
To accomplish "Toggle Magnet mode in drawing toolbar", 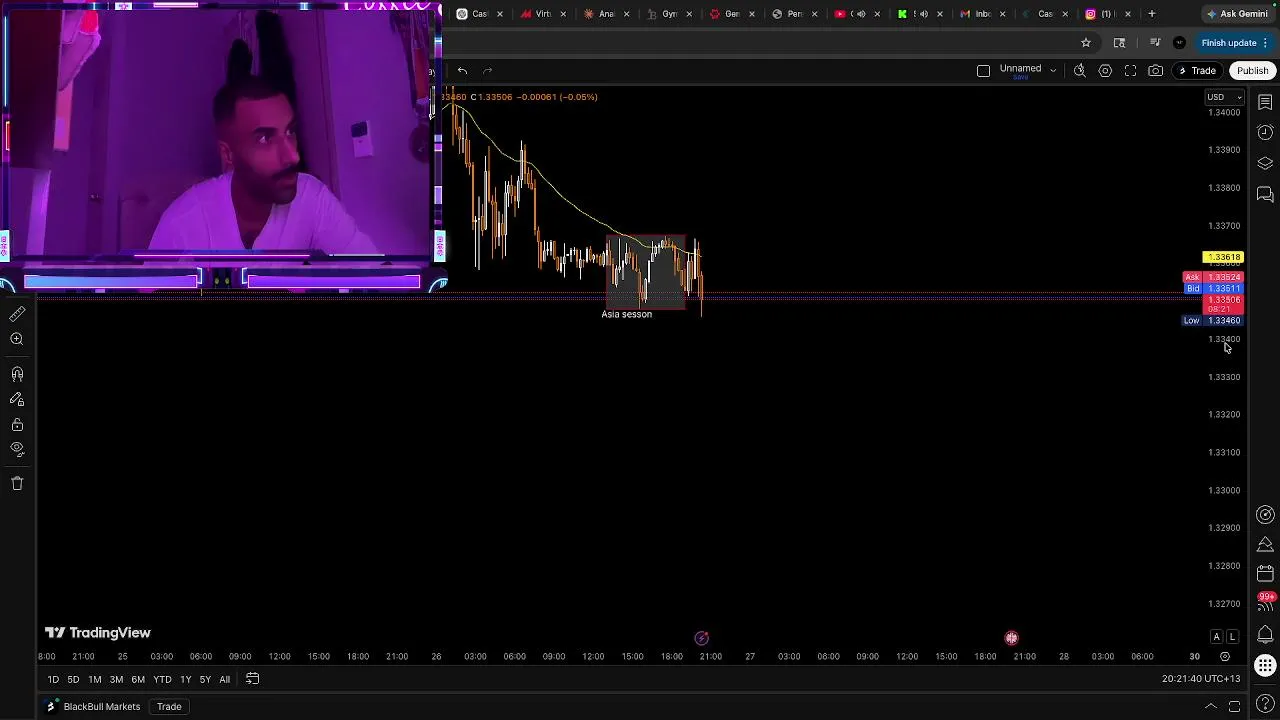I will (17, 374).
